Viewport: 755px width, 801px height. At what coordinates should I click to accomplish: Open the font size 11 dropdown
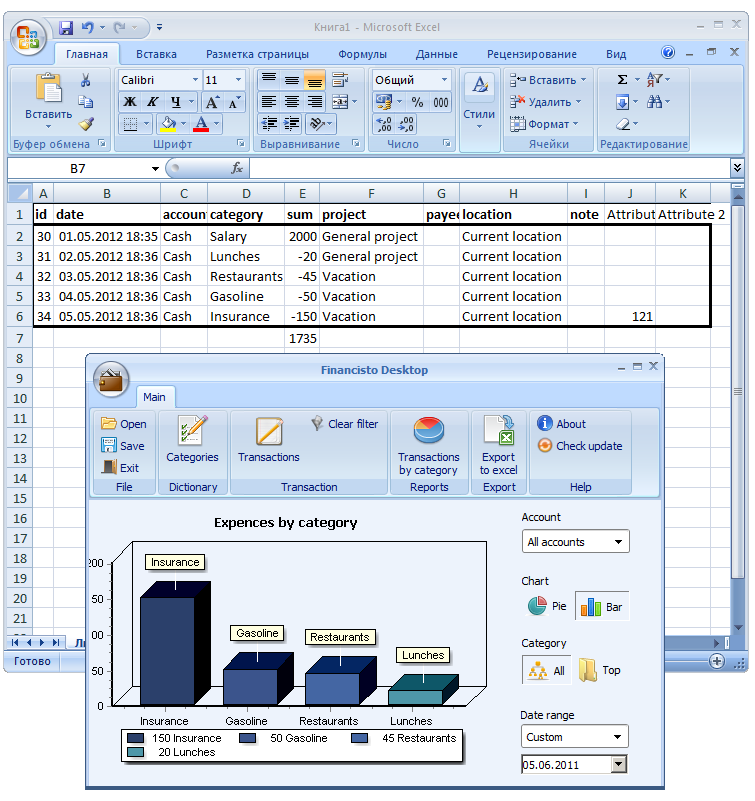pos(238,80)
